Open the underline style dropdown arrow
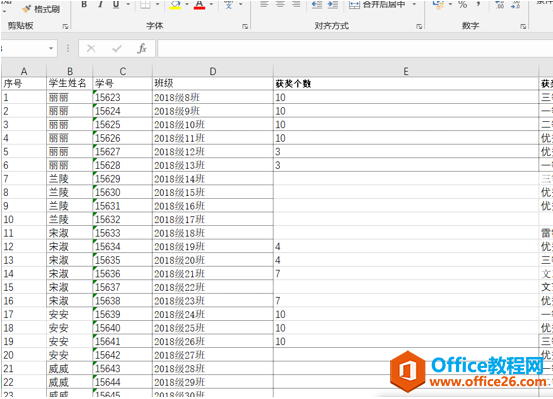This screenshot has height=399, width=553. point(128,5)
